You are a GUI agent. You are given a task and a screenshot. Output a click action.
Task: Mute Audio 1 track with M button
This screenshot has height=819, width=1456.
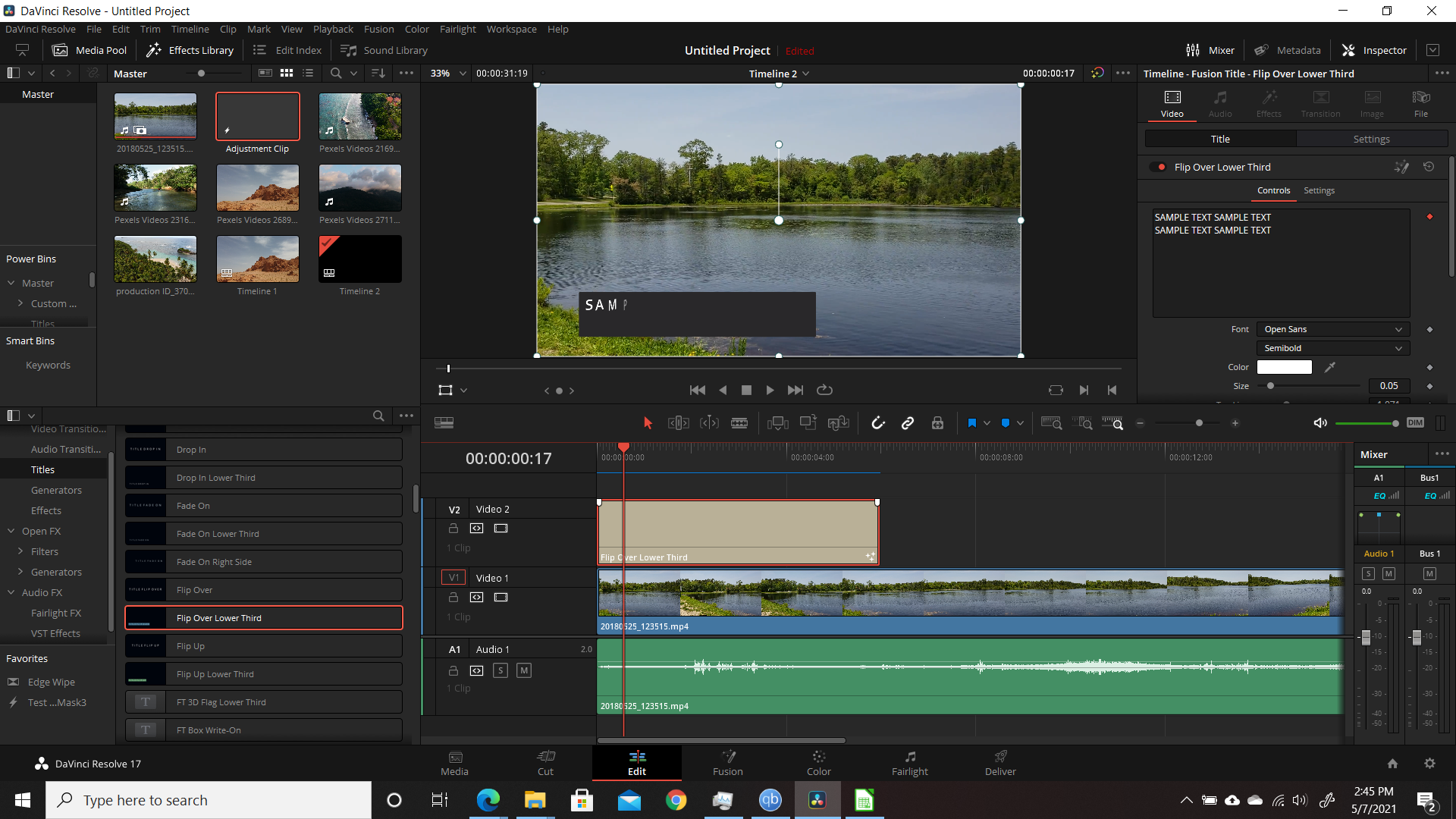524,670
